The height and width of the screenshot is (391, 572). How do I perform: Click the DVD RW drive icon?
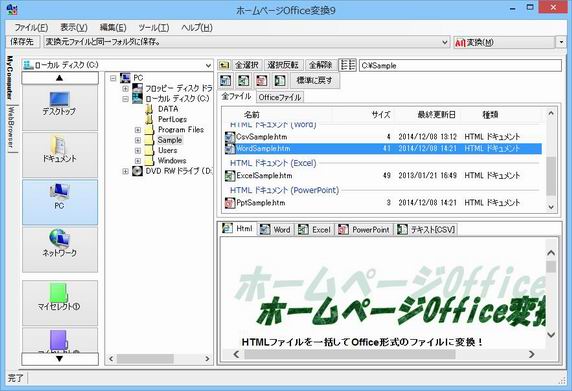coord(137,171)
